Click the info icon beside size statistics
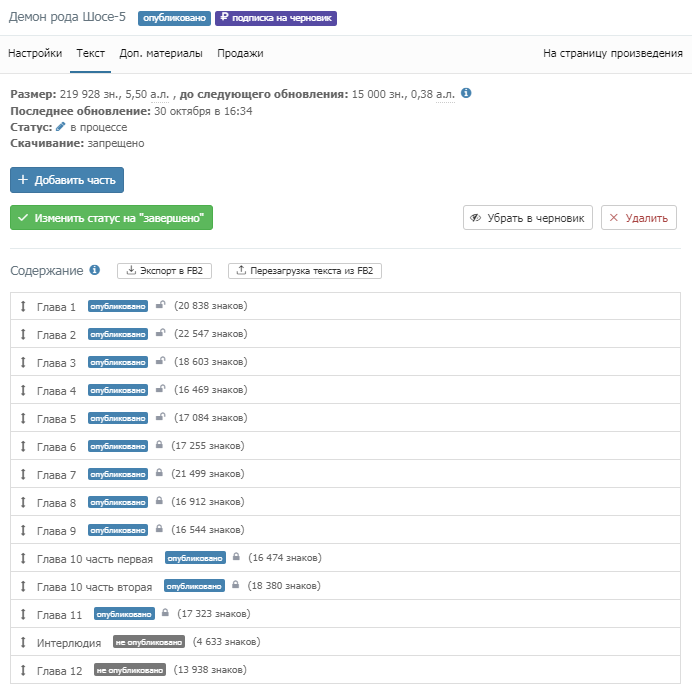Screen dimensions: 692x698 tap(466, 94)
